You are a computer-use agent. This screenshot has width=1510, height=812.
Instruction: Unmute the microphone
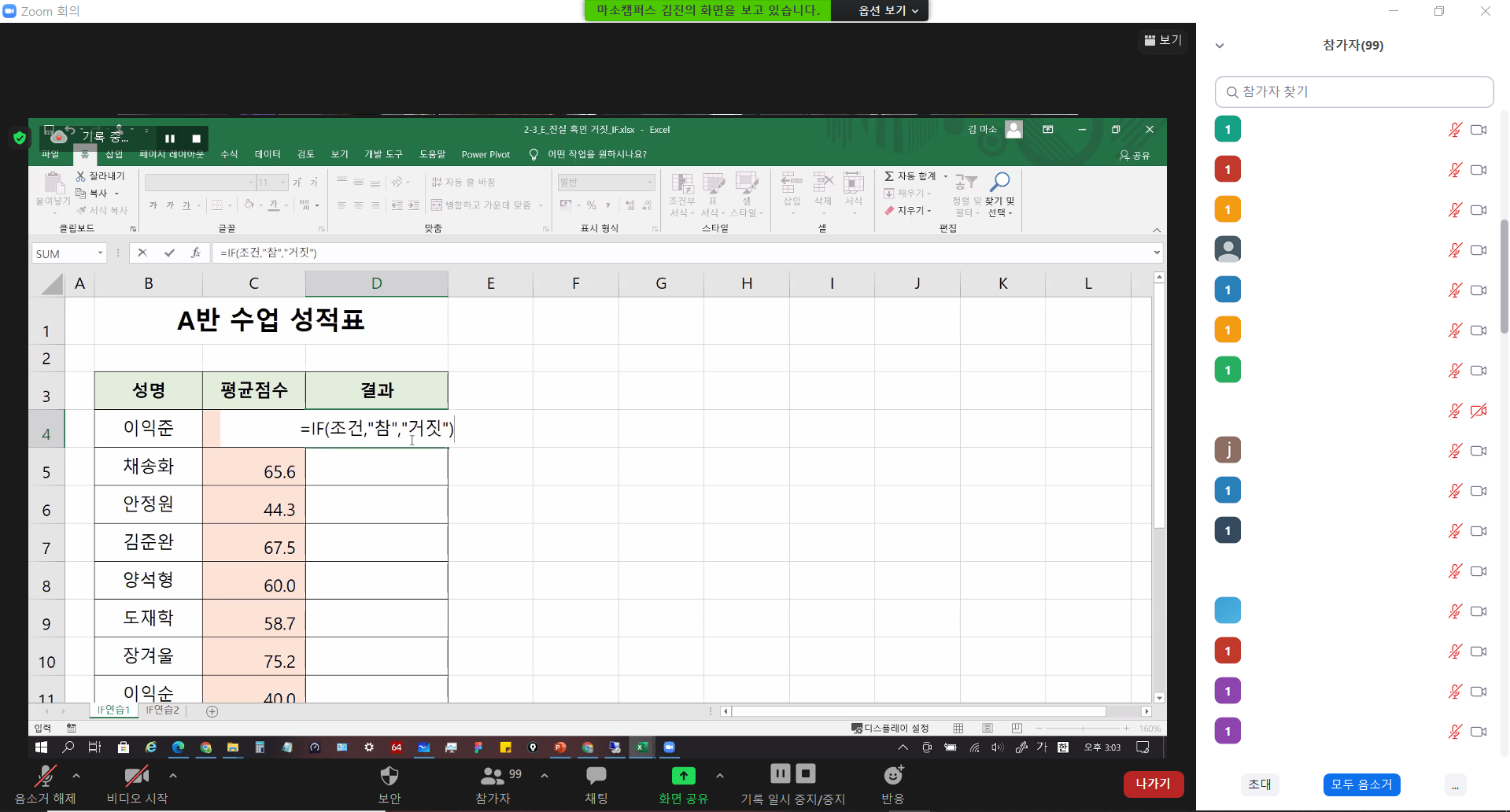(x=45, y=777)
